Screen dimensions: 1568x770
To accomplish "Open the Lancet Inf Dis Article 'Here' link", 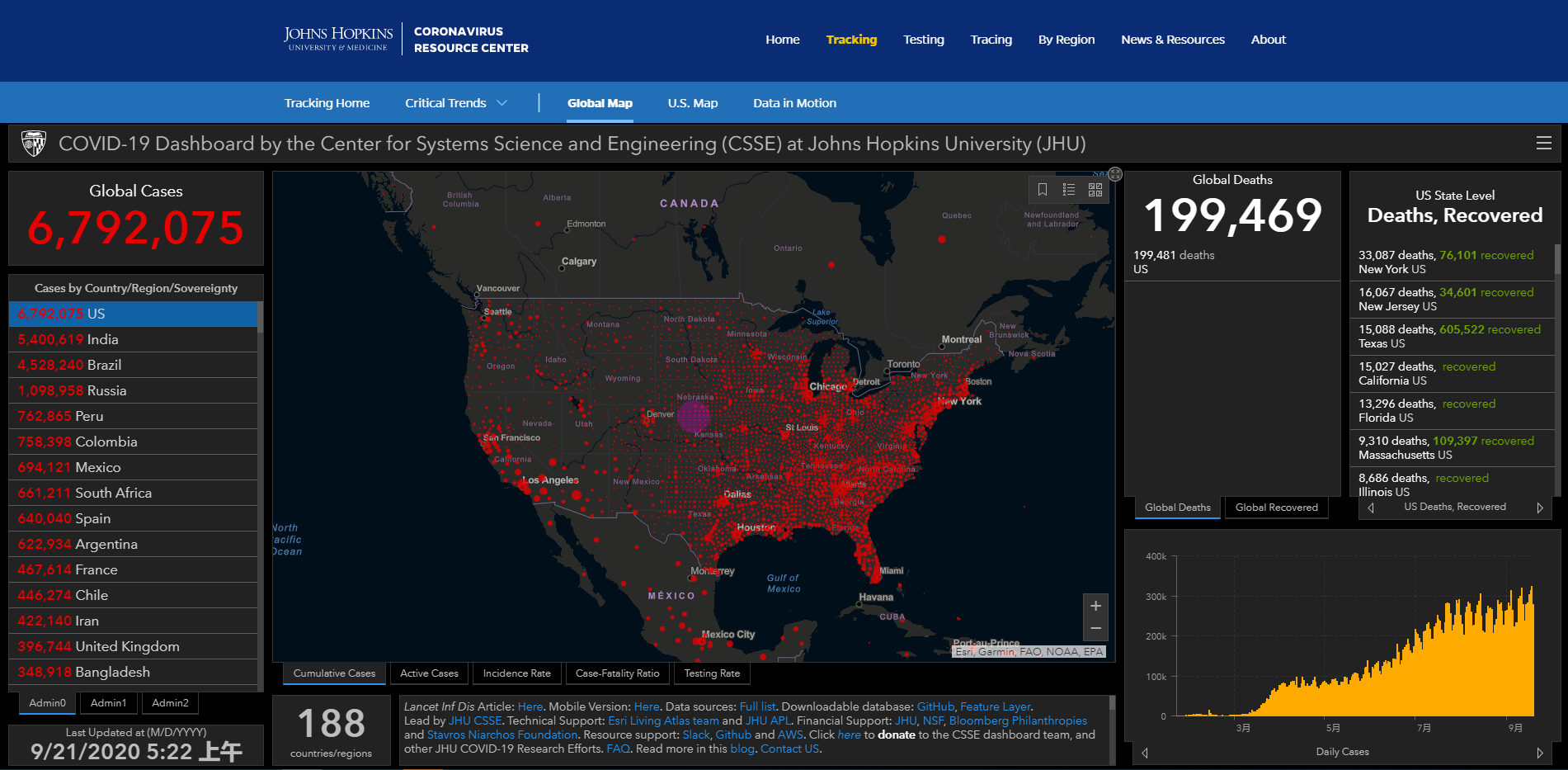I will (x=530, y=706).
